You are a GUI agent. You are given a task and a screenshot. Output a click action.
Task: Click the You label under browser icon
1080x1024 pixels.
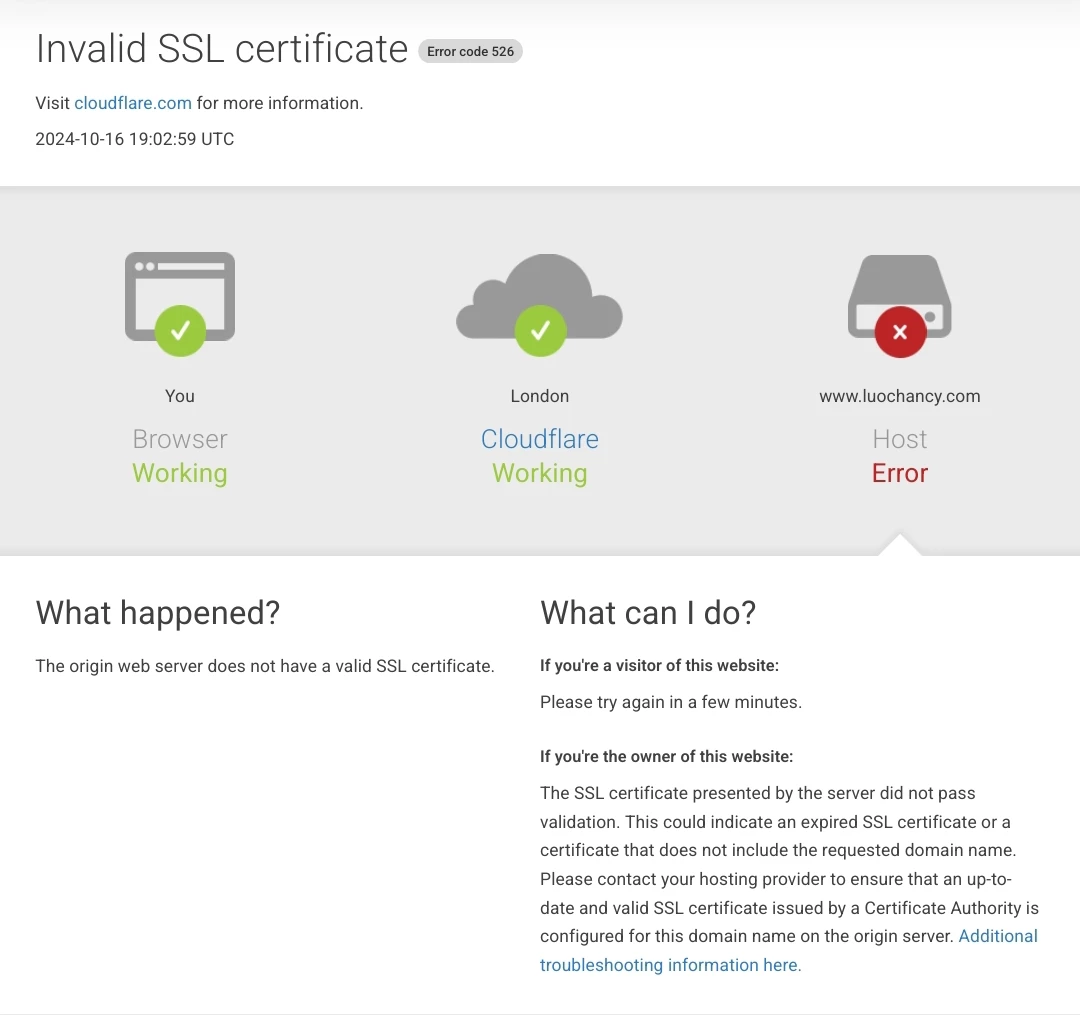point(180,396)
